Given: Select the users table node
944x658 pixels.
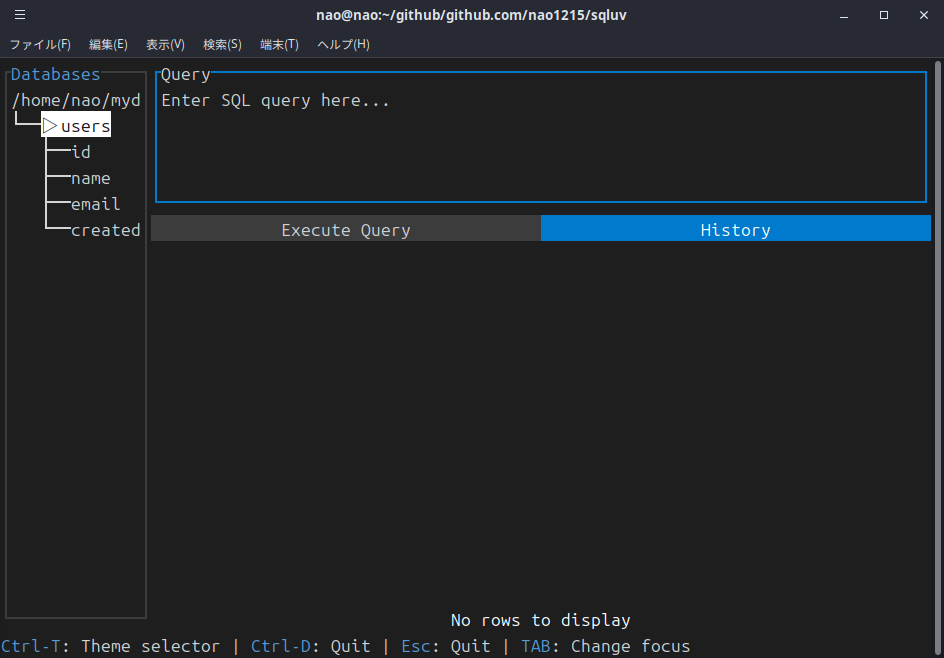Looking at the screenshot, I should coord(85,127).
